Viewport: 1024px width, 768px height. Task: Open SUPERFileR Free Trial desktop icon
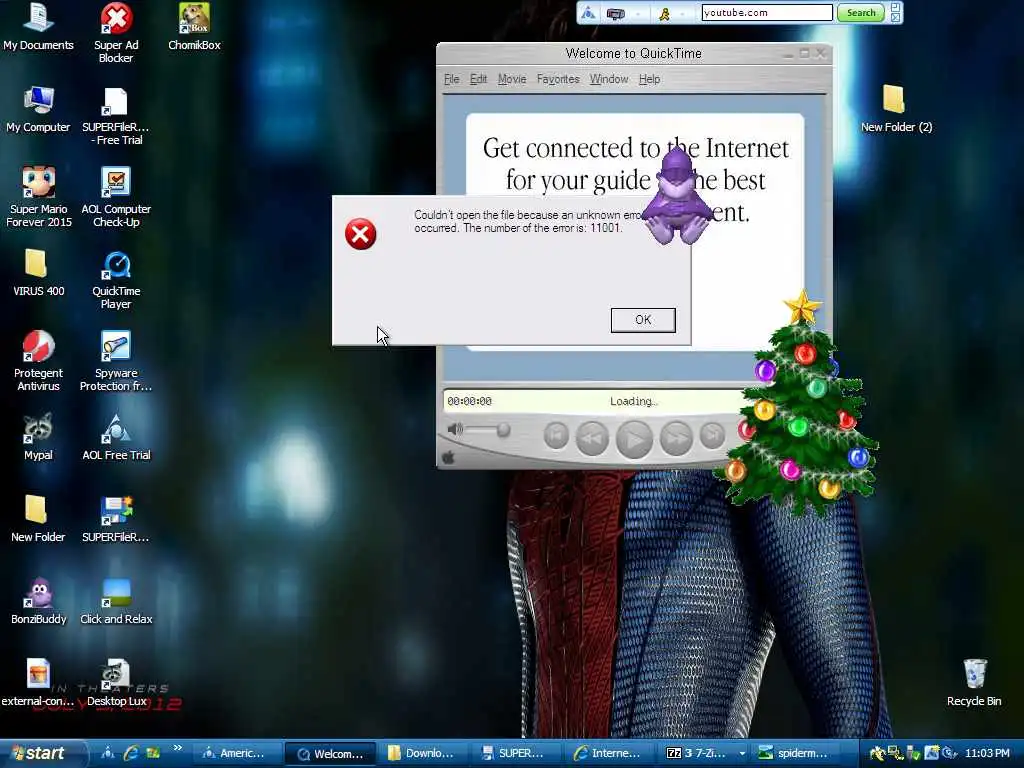pyautogui.click(x=116, y=116)
